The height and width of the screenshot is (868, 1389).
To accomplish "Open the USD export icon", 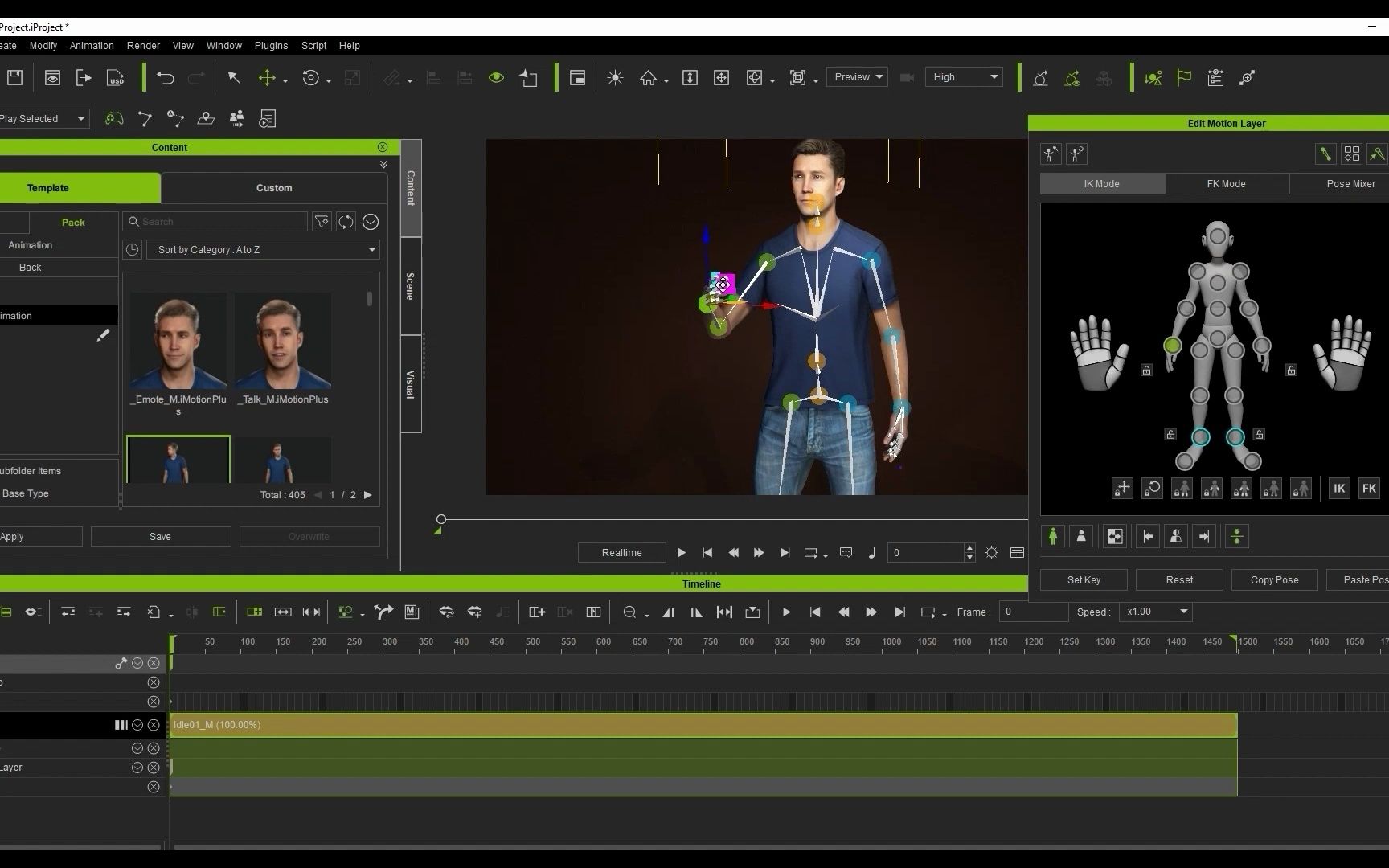I will [x=116, y=78].
